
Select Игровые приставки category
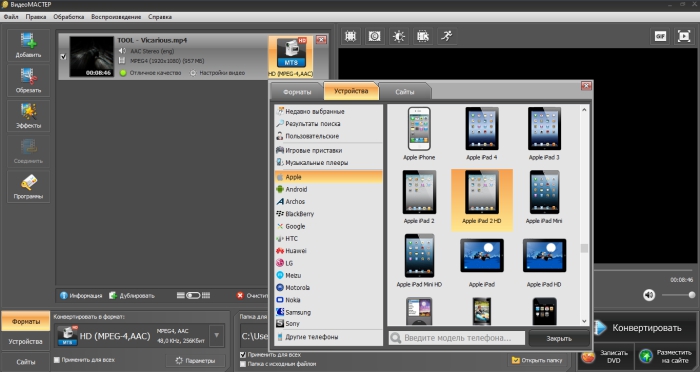[329, 150]
